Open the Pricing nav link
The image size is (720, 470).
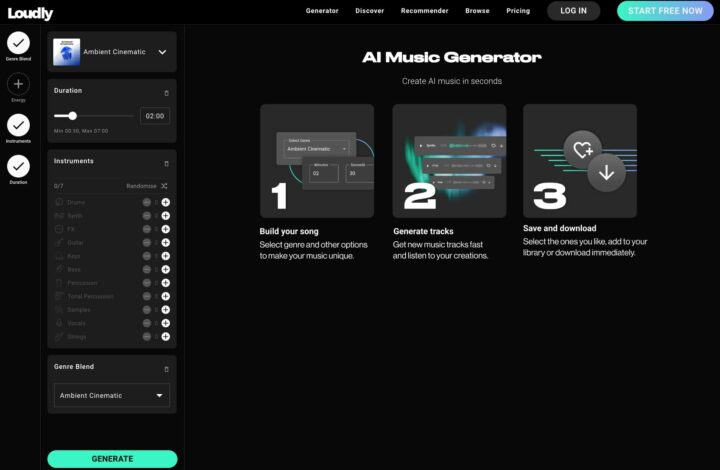[x=518, y=11]
